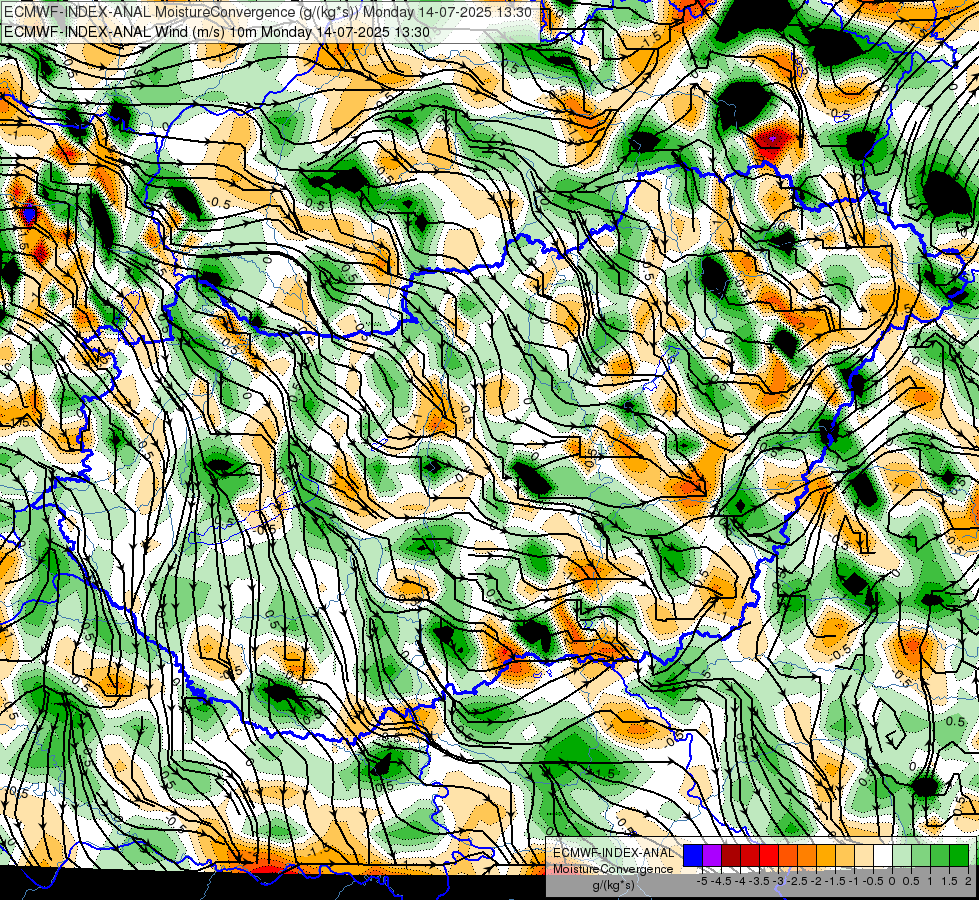Screen dimensions: 979x900
Task: Click the -3.5 tick label on the legend
Action: click(x=759, y=881)
